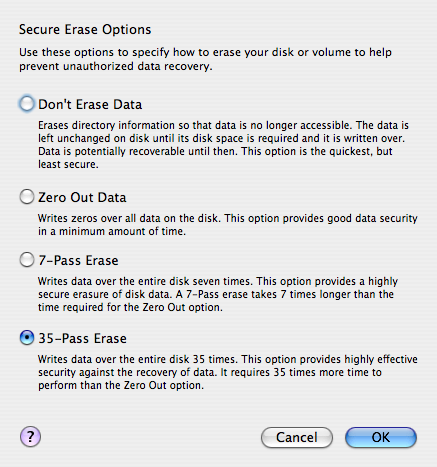Click the description beginning Writes zeros over all data
Screen dimensions: 437x467
[x=228, y=225]
